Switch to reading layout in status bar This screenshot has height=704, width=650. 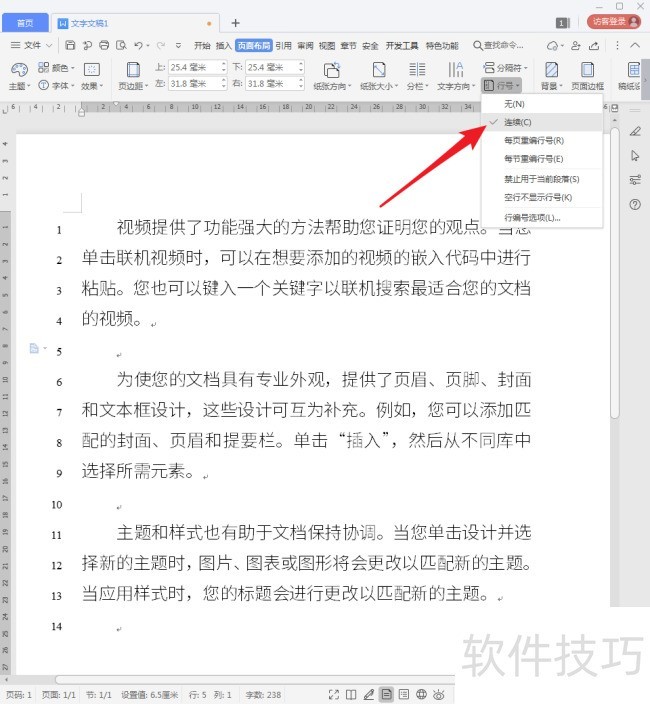(351, 695)
